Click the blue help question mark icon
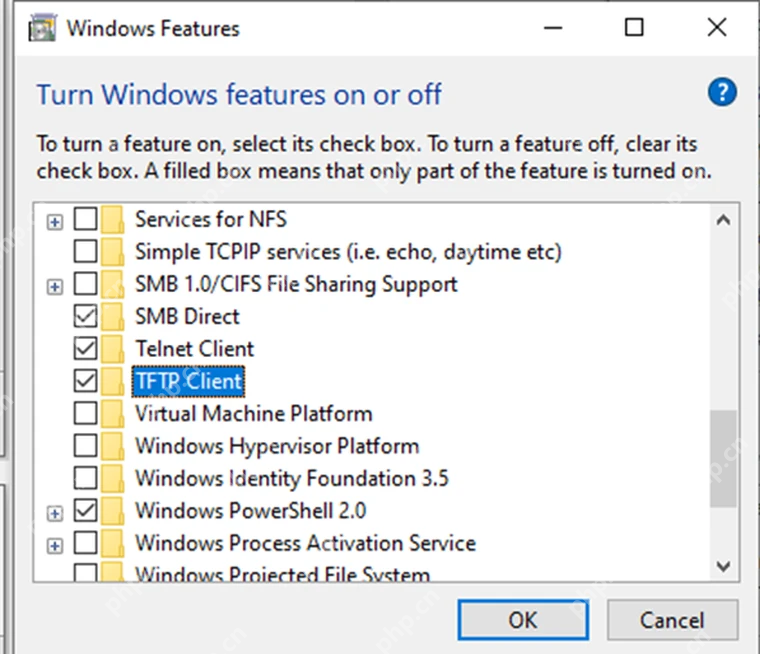The height and width of the screenshot is (654, 760). click(x=722, y=92)
